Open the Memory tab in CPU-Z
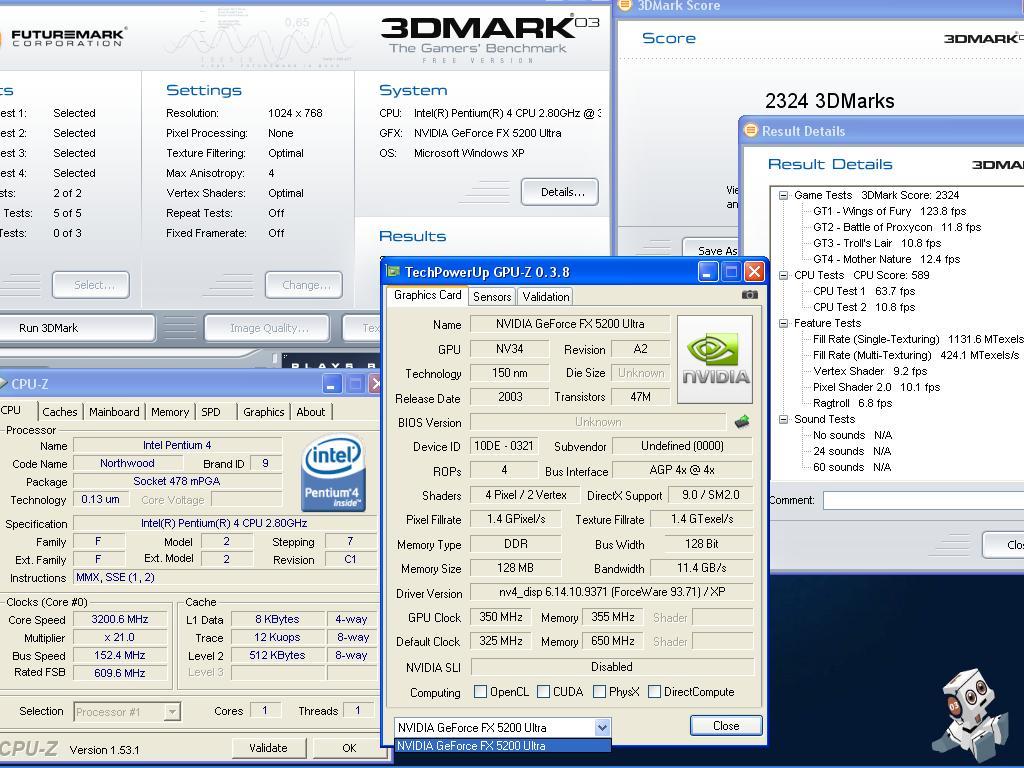Image resolution: width=1024 pixels, height=768 pixels. click(170, 412)
